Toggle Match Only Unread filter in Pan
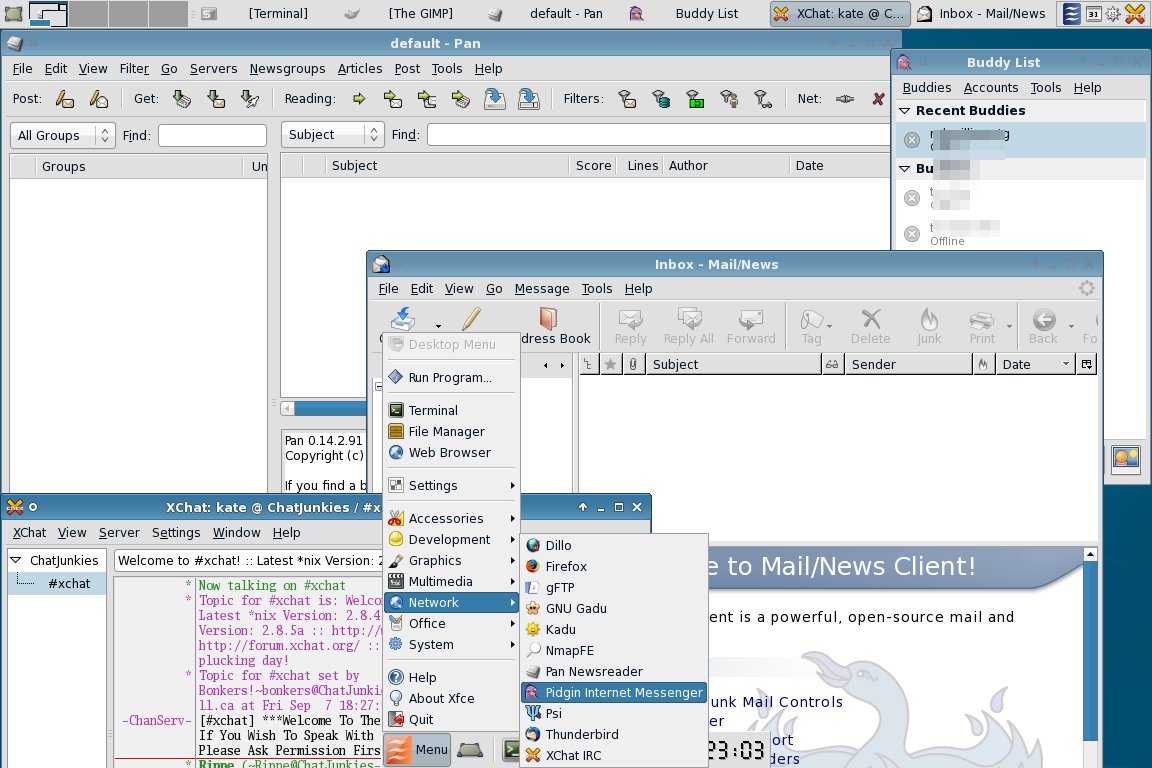Viewport: 1152px width, 768px height. pos(627,98)
